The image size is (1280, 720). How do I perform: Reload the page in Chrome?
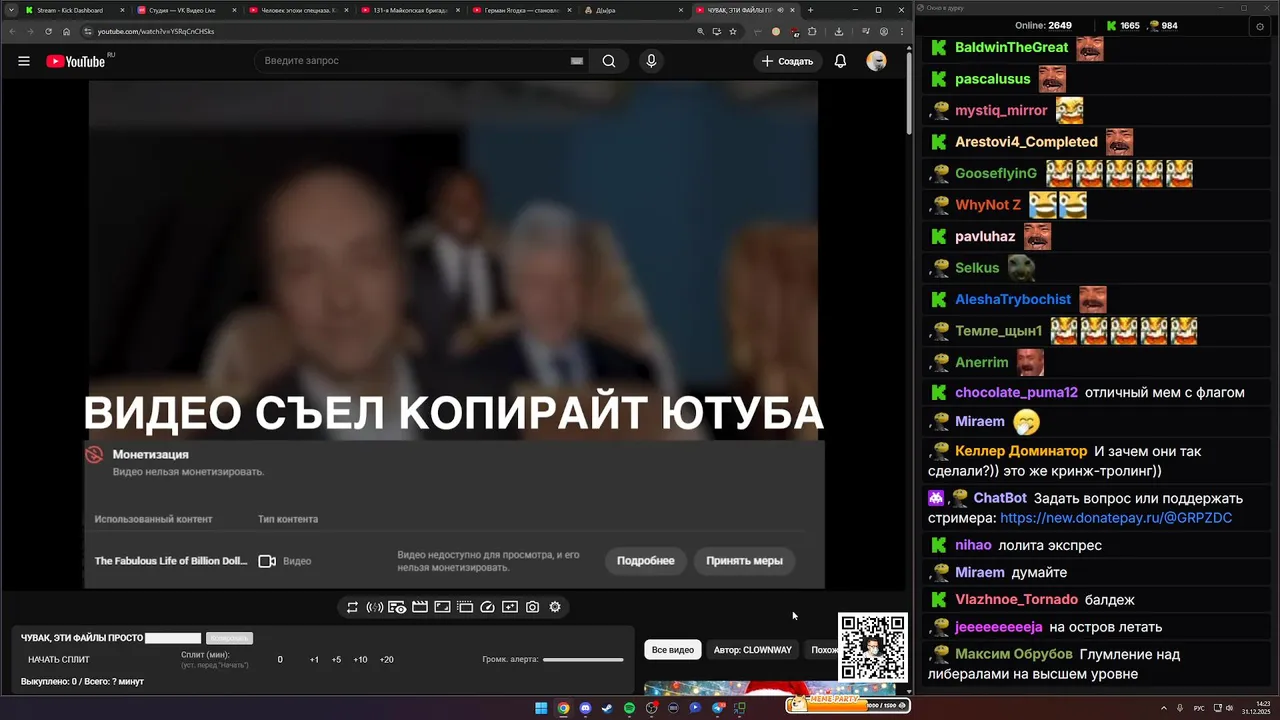click(x=48, y=31)
